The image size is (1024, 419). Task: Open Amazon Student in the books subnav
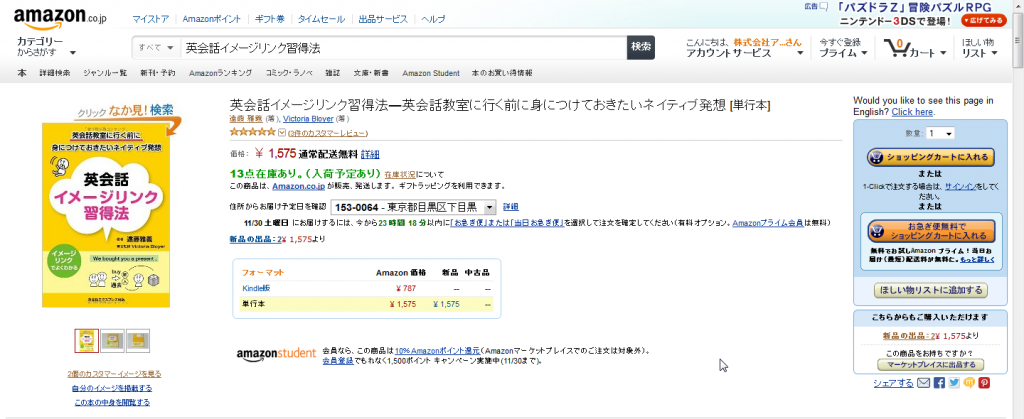tap(431, 72)
